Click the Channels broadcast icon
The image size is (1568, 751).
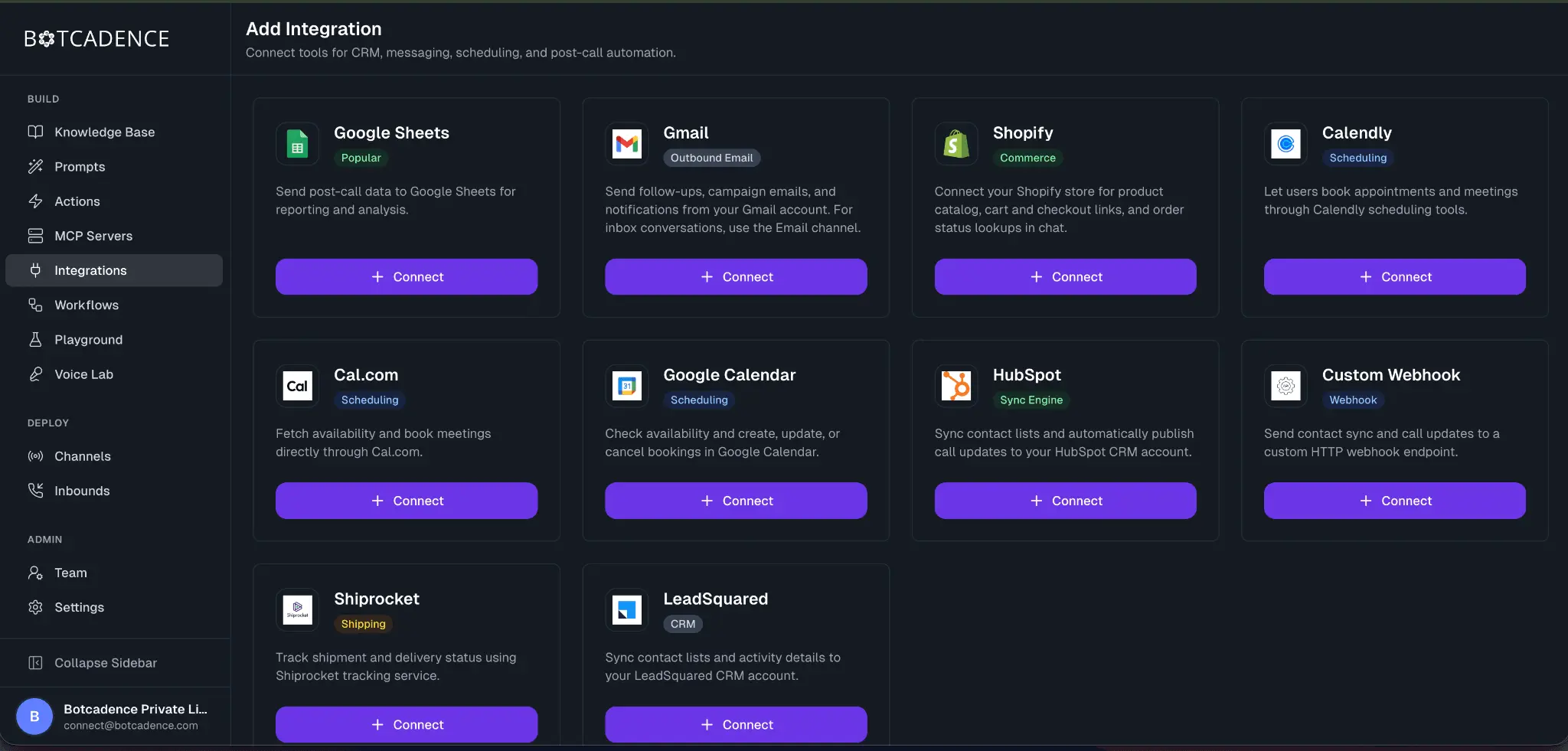point(35,455)
